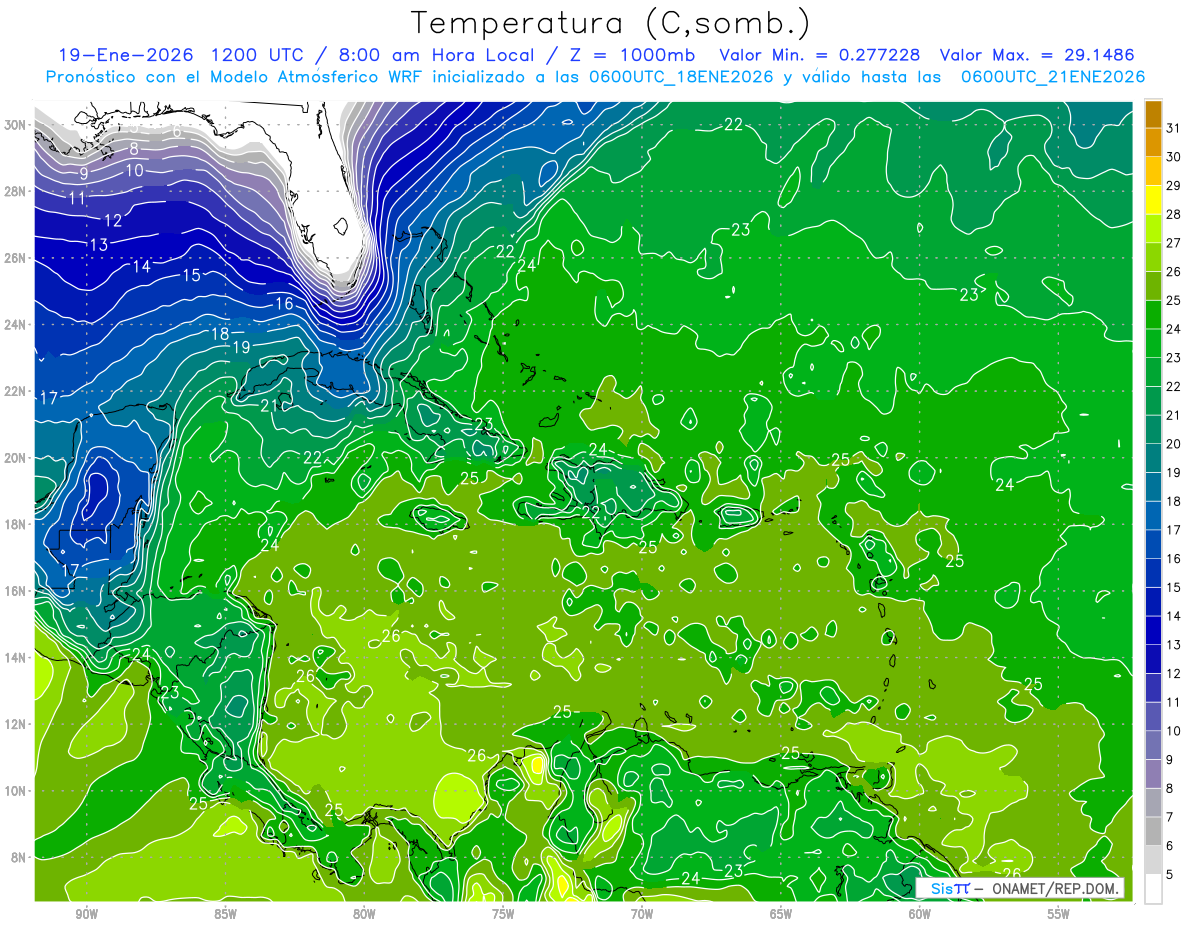Click the '12N' latitude axis label
Screen dimensions: 1200x927
(x=17, y=724)
